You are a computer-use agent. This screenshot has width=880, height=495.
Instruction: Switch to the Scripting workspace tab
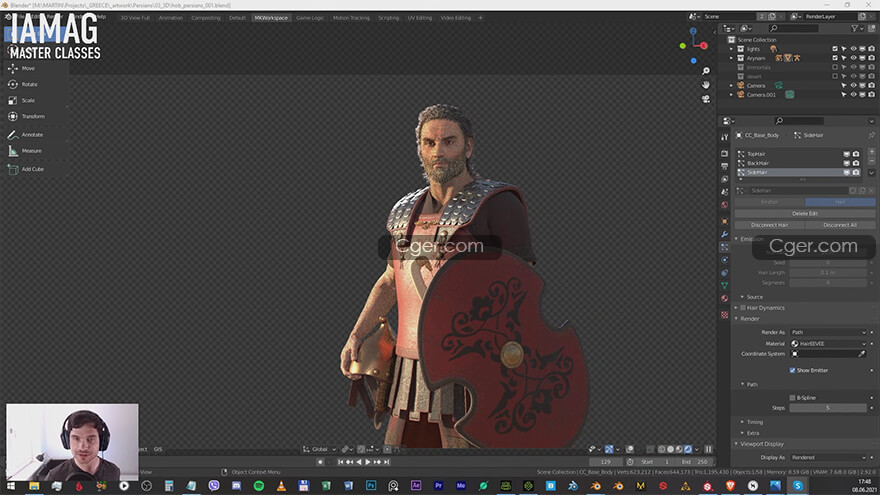click(388, 18)
